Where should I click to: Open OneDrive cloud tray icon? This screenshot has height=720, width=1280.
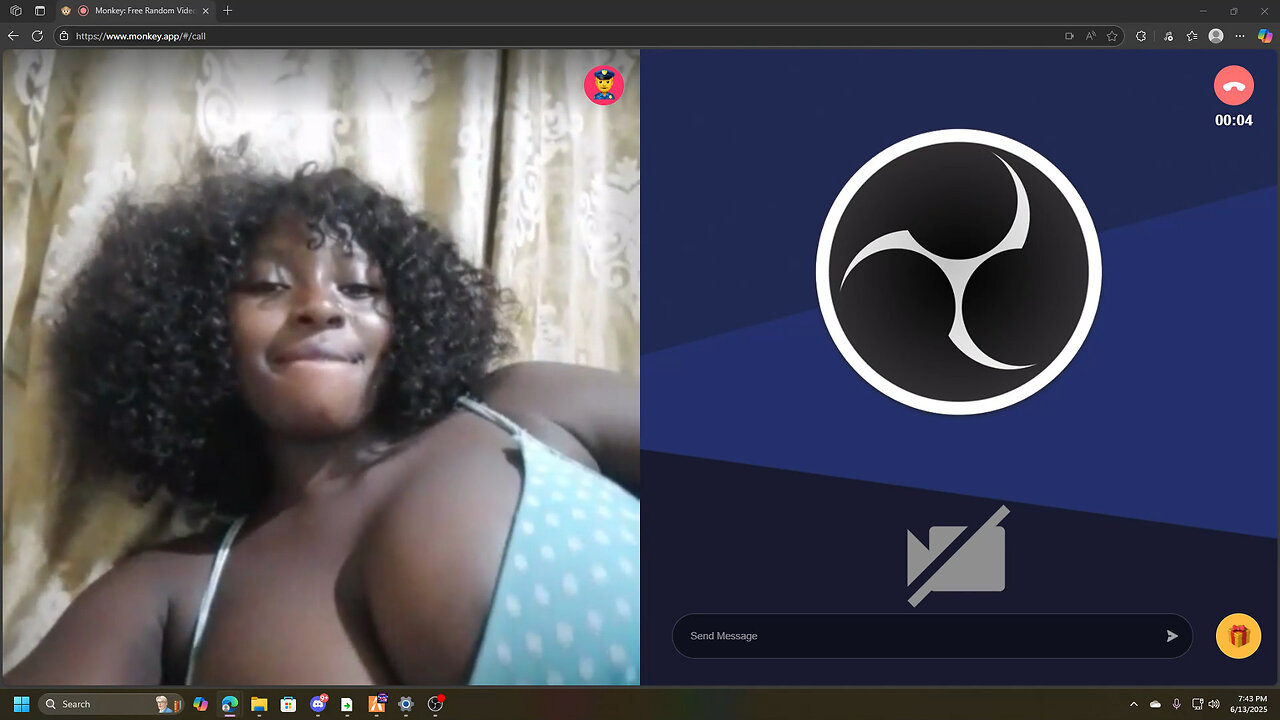click(x=1155, y=704)
